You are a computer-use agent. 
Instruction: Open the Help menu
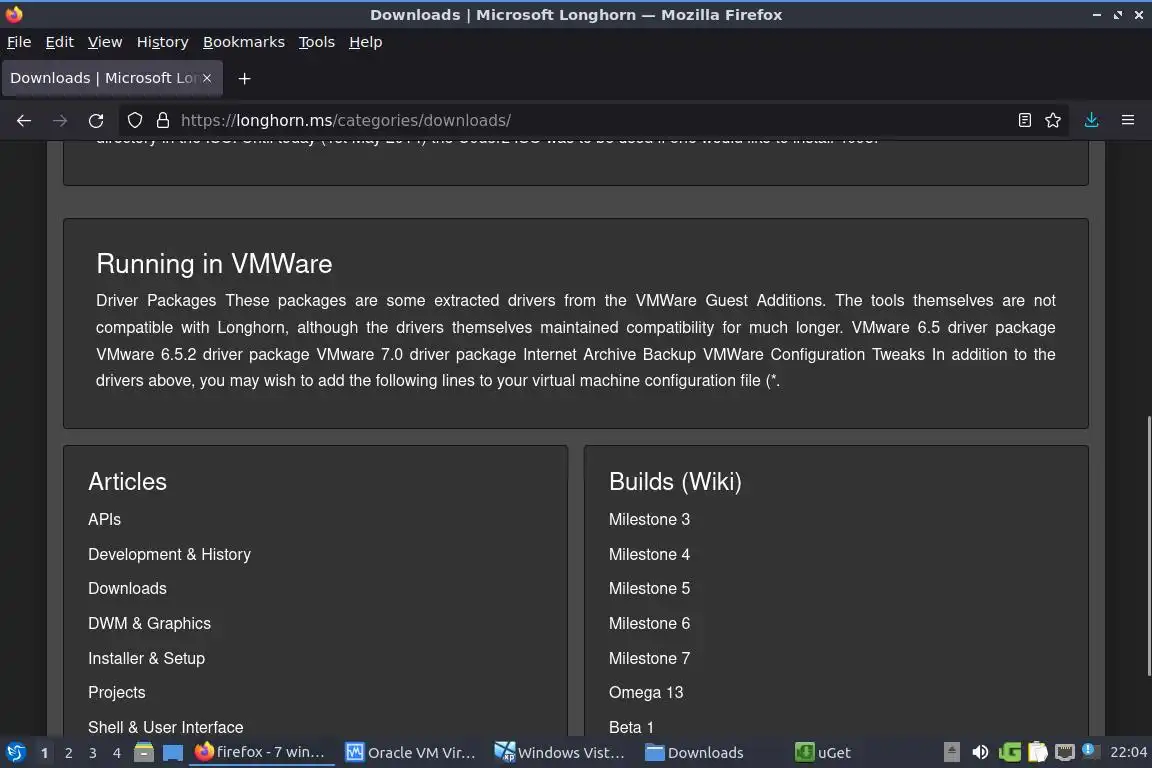pos(365,42)
